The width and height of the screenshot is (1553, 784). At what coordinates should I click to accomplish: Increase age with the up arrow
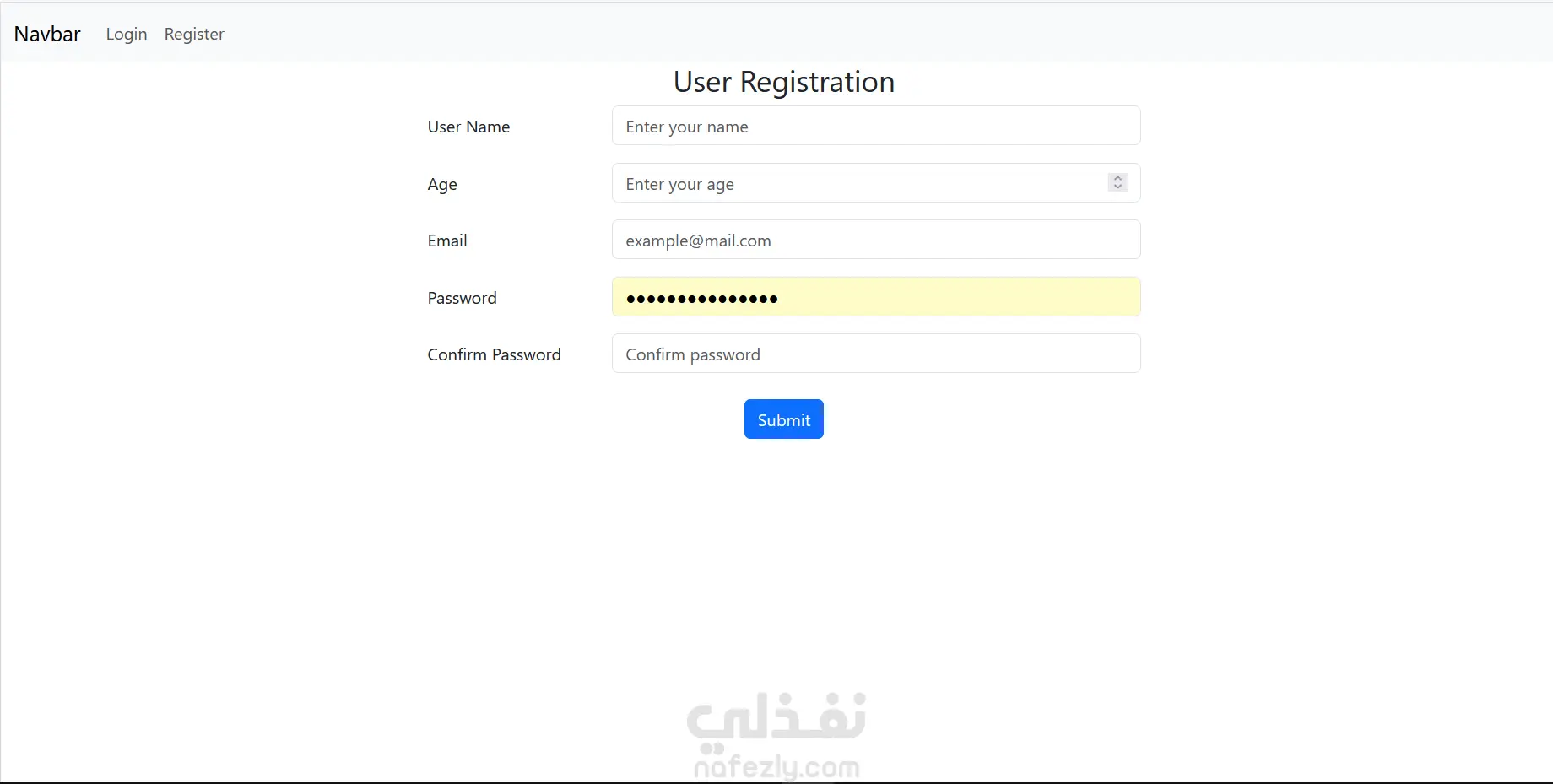coord(1117,178)
